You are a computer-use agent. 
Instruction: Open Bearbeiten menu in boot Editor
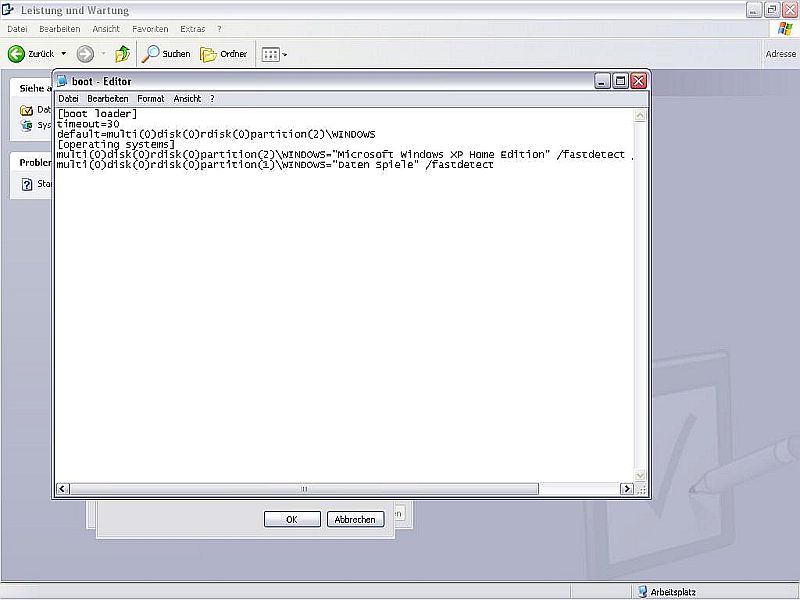click(108, 98)
